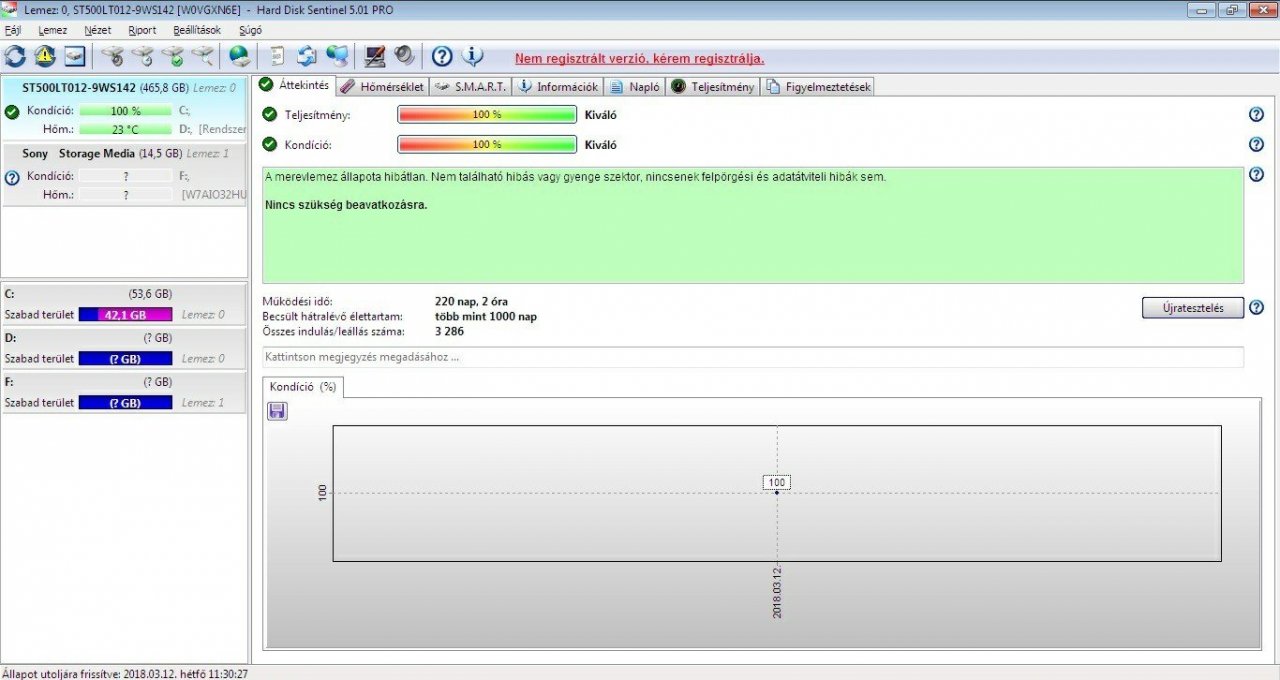Click the green disk status message box
Viewport: 1280px width, 680px height.
click(x=753, y=225)
